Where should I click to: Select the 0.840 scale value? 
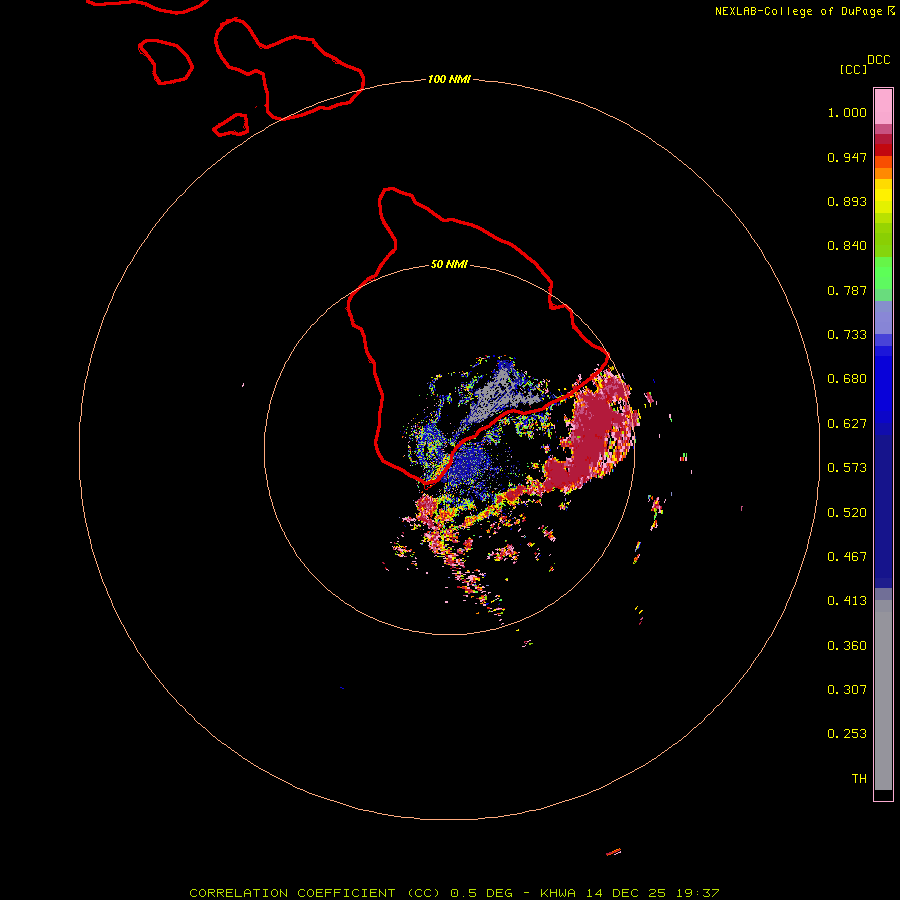pos(847,246)
